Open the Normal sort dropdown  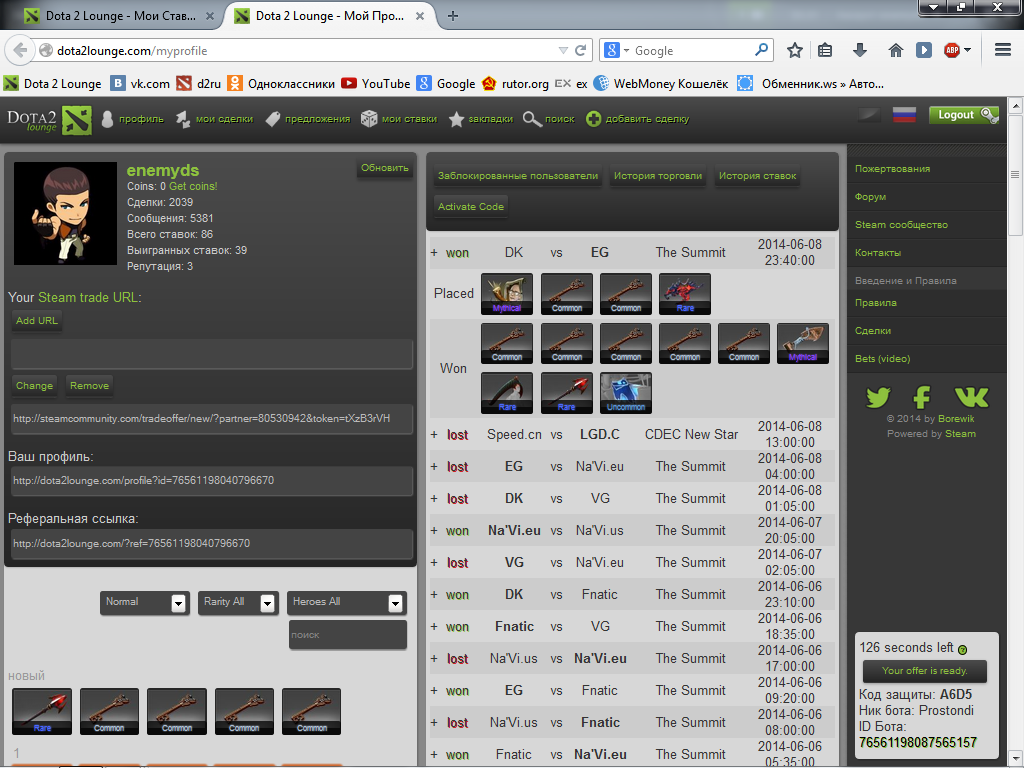(x=144, y=603)
